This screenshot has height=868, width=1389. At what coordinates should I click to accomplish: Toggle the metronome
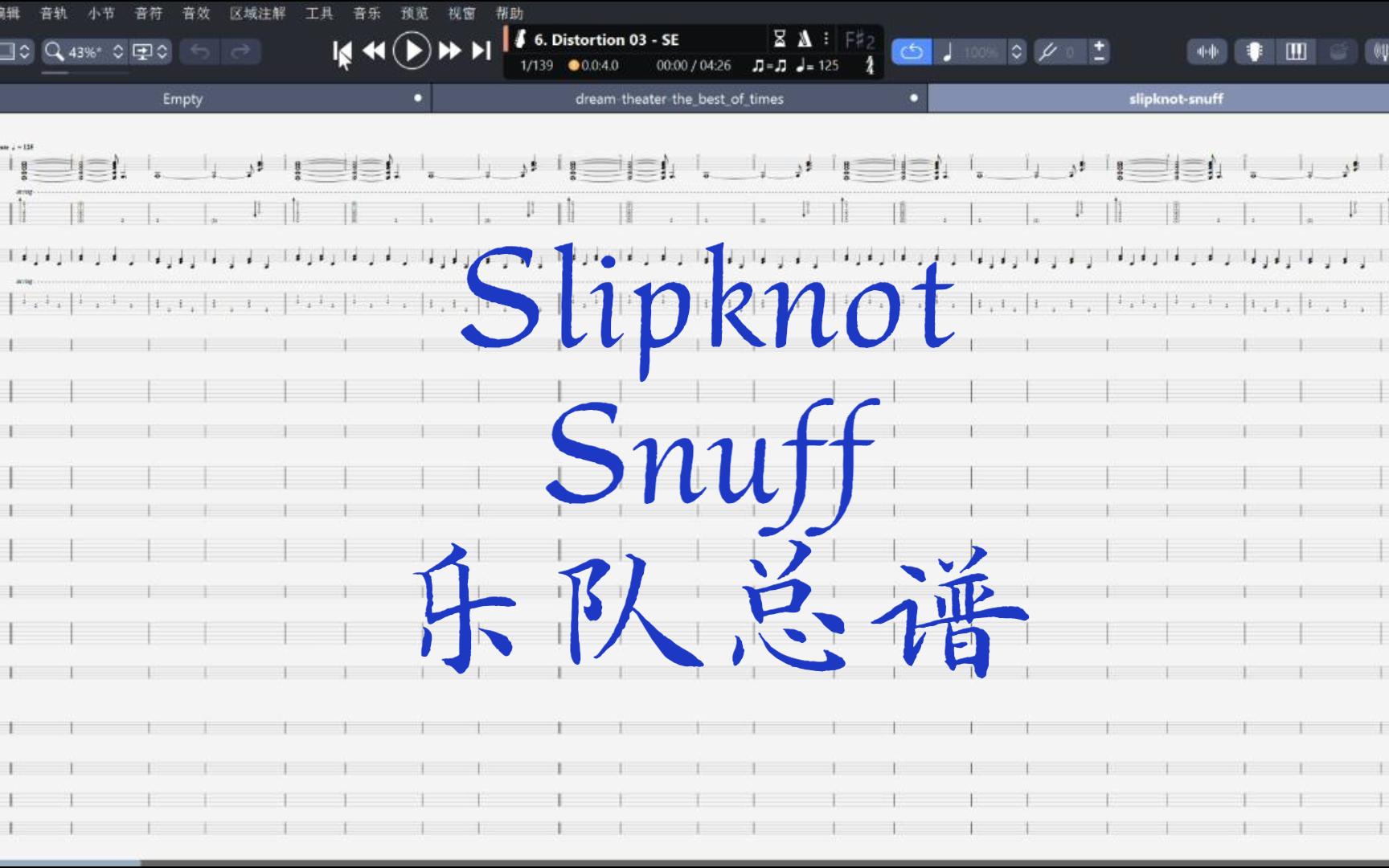(x=804, y=39)
